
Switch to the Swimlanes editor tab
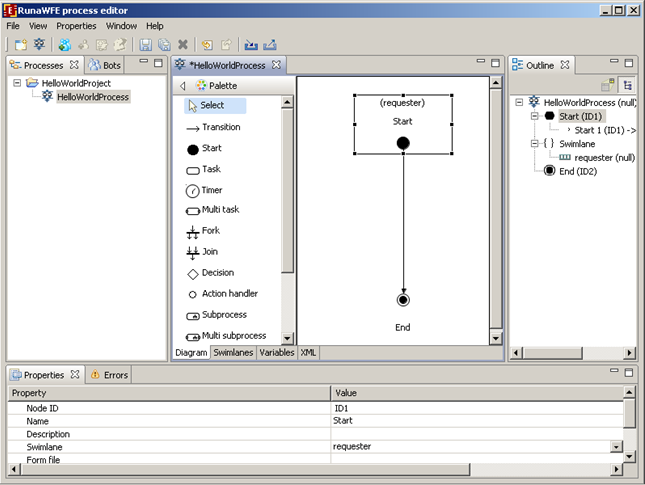[x=233, y=353]
